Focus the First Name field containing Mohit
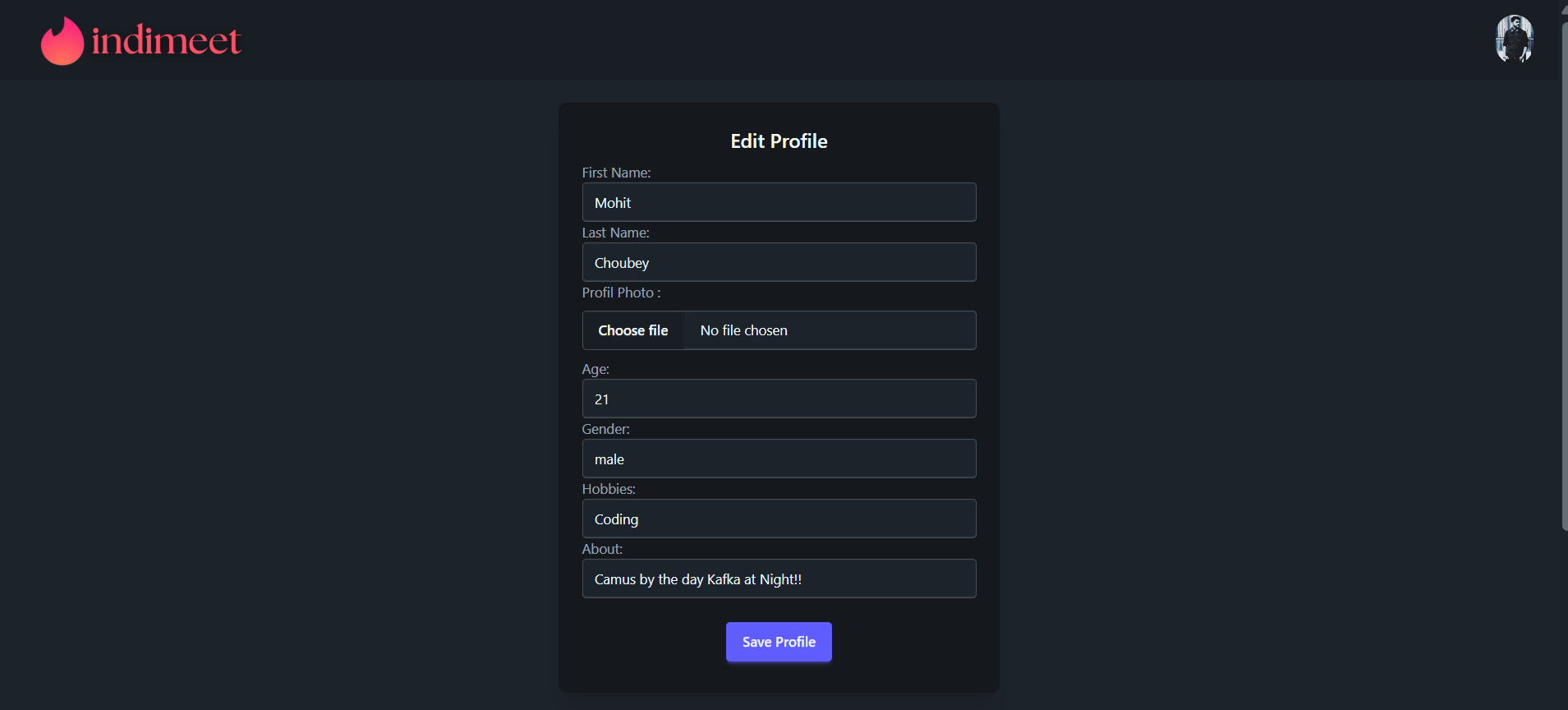 click(x=779, y=202)
